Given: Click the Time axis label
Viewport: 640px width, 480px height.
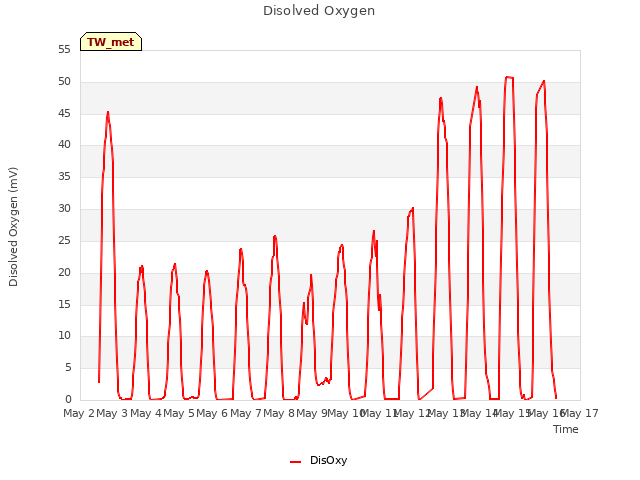Looking at the screenshot, I should (x=566, y=429).
